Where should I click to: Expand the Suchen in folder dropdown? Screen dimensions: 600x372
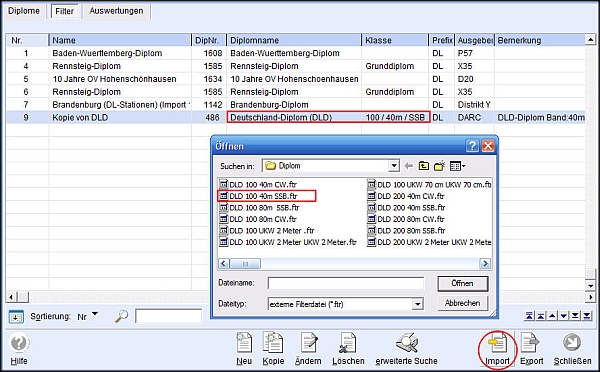pos(394,166)
